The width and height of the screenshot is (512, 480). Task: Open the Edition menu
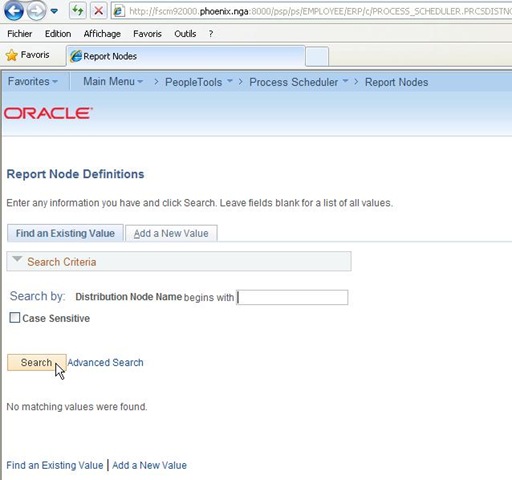tap(58, 34)
